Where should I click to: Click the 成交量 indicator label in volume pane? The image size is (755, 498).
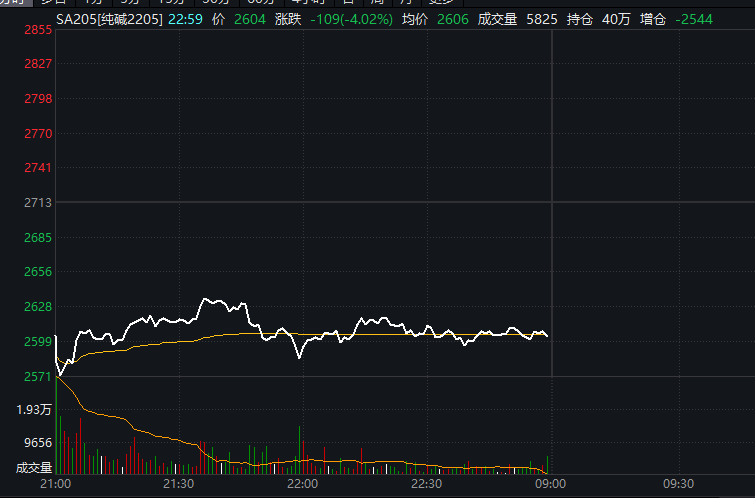[x=34, y=467]
